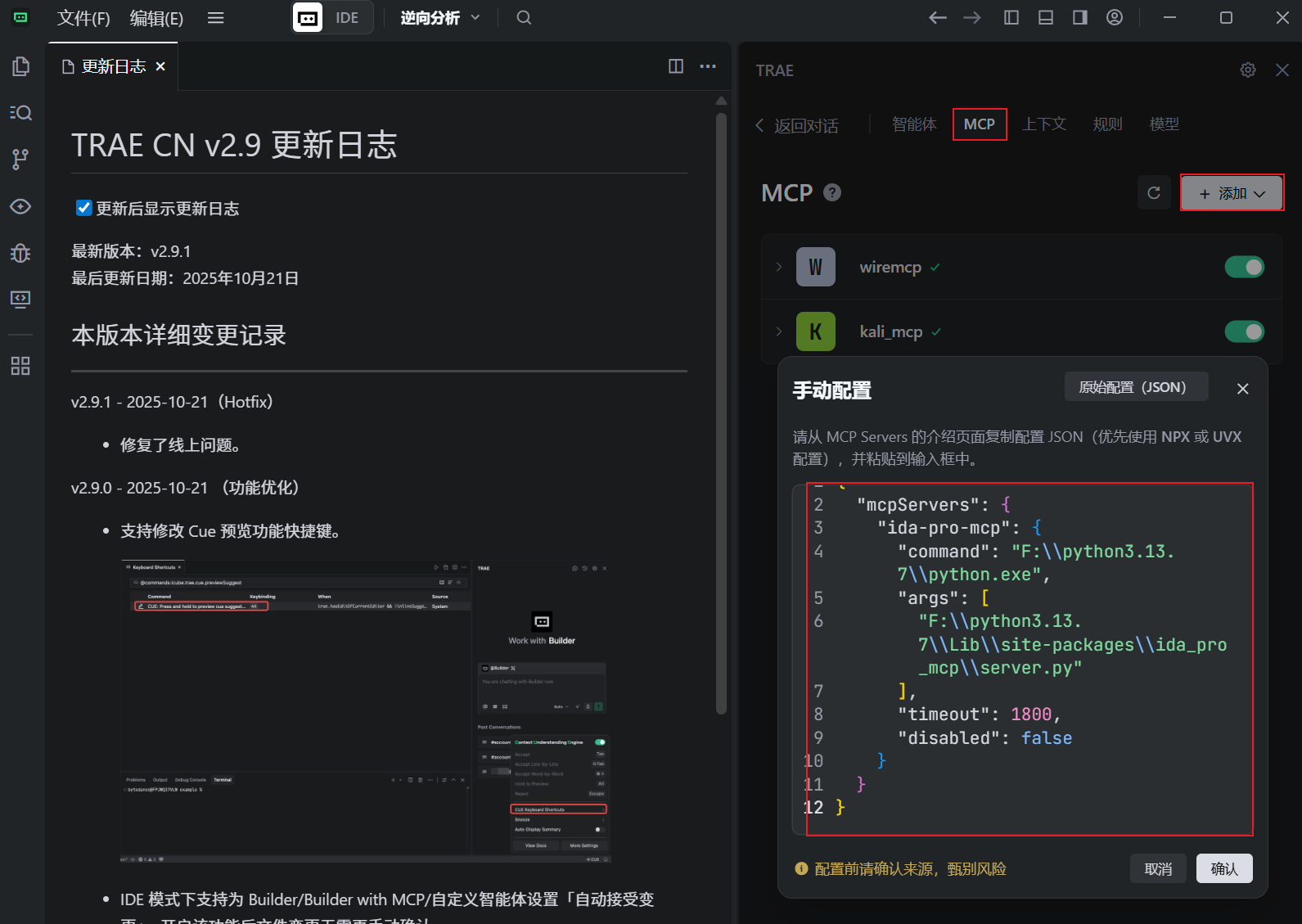Click the changelog vertical scrollbar

tap(721, 413)
